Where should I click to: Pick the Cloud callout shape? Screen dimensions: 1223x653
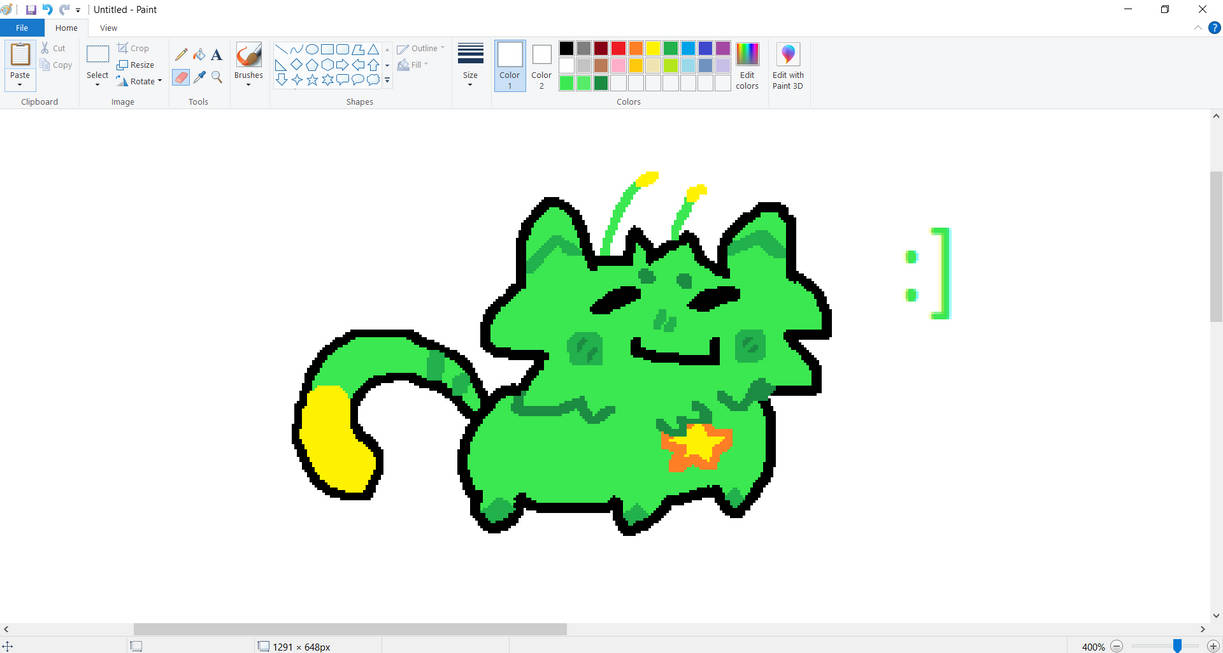[x=373, y=80]
